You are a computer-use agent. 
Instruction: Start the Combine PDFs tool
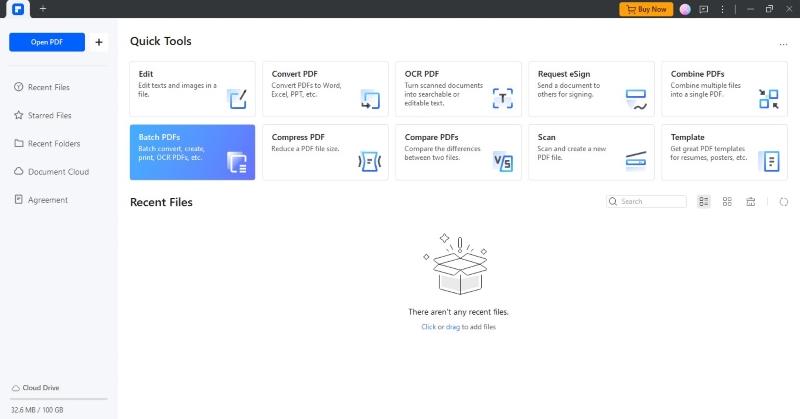[x=723, y=89]
